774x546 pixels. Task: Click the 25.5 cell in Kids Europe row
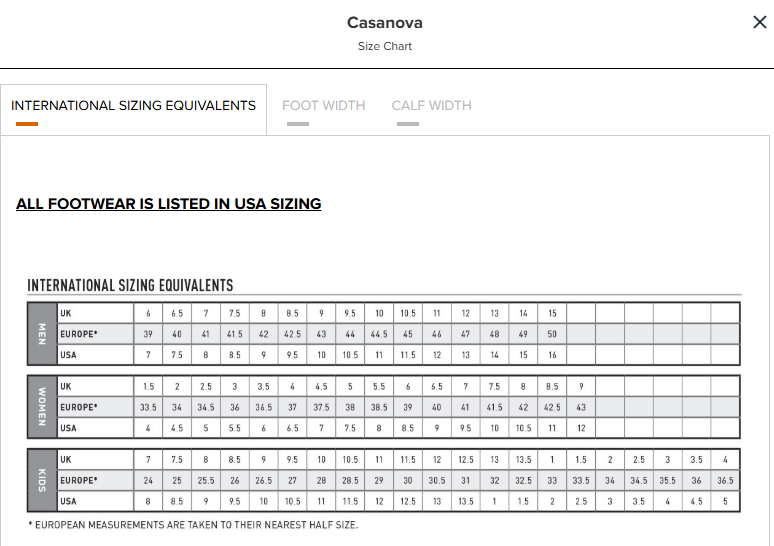coord(206,480)
